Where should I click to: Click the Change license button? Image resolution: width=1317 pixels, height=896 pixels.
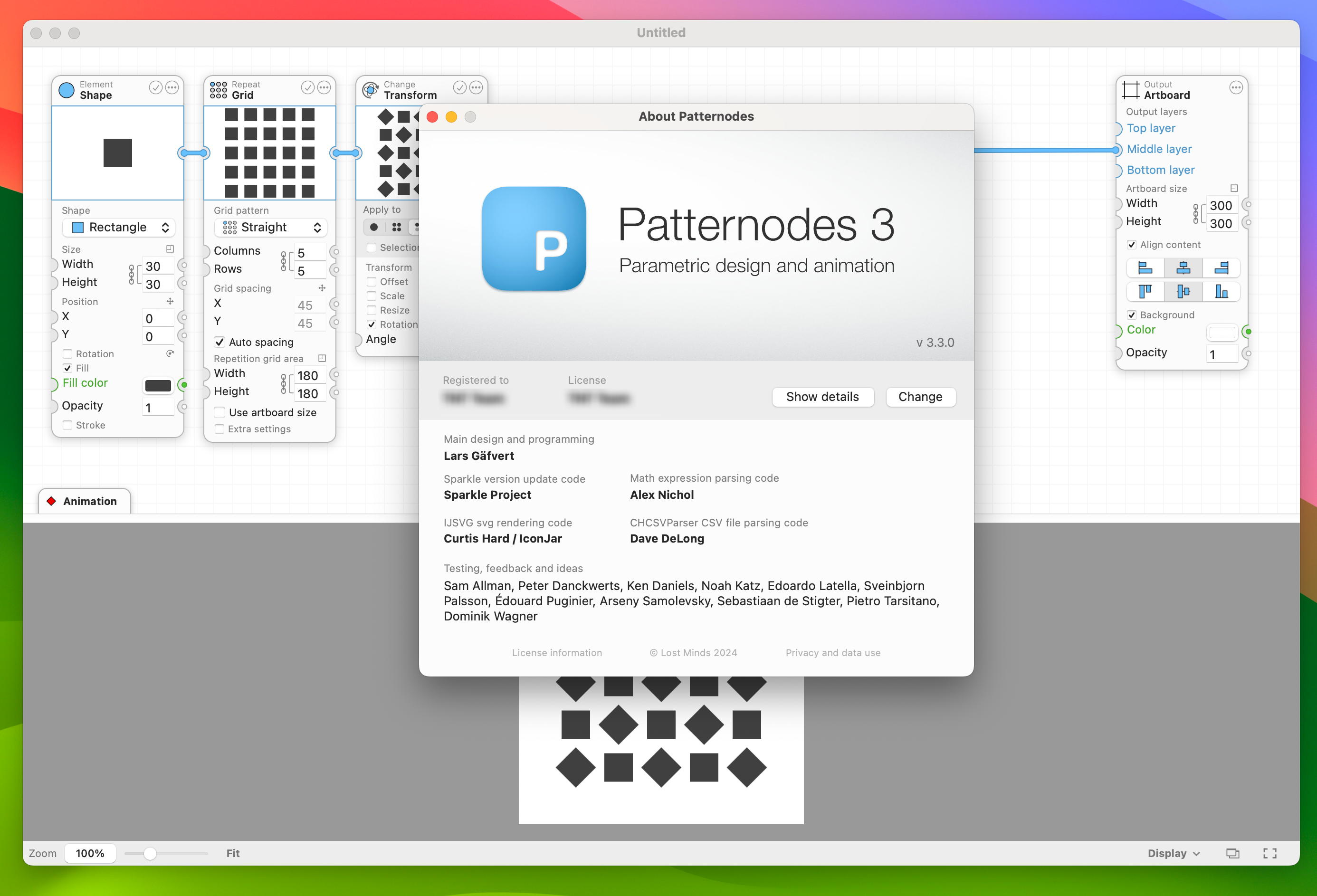point(919,397)
